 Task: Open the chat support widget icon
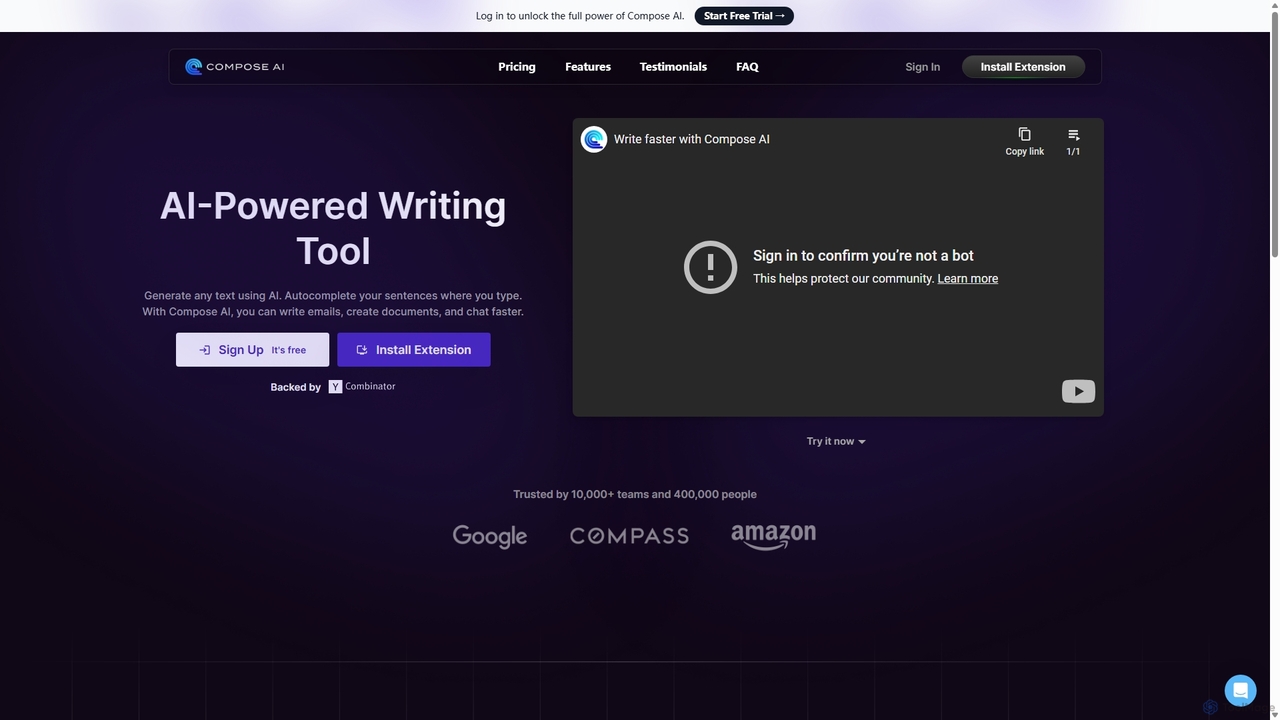pyautogui.click(x=1240, y=690)
